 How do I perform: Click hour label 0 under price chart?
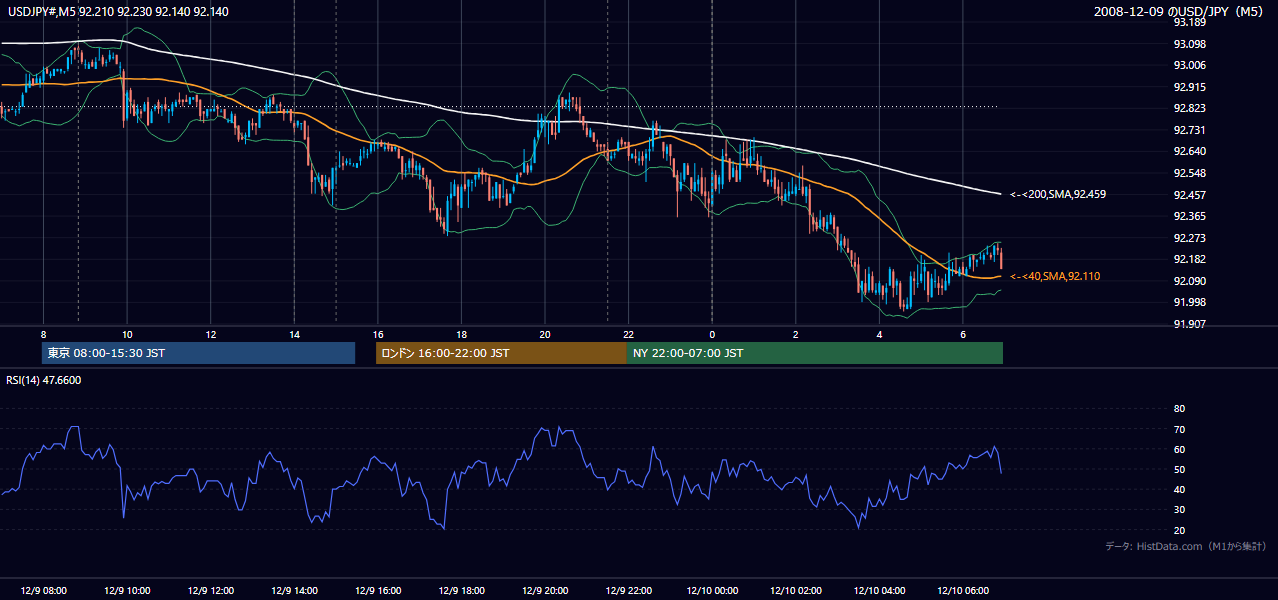coord(712,334)
